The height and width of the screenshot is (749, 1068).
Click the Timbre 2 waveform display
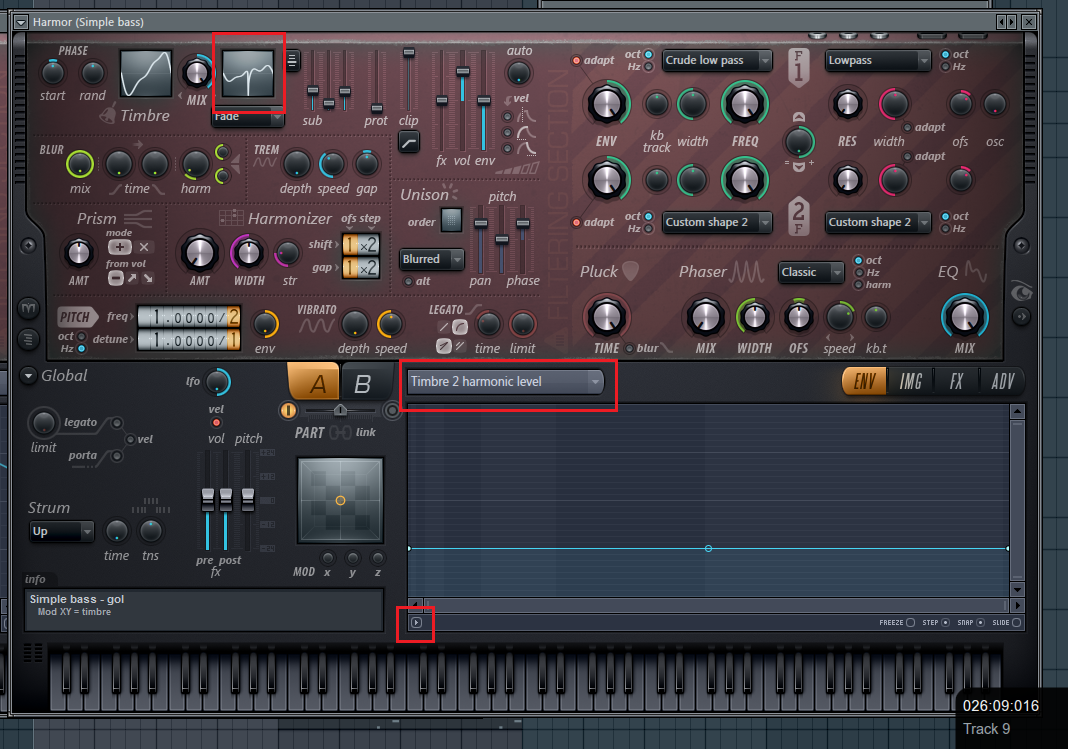[x=248, y=73]
